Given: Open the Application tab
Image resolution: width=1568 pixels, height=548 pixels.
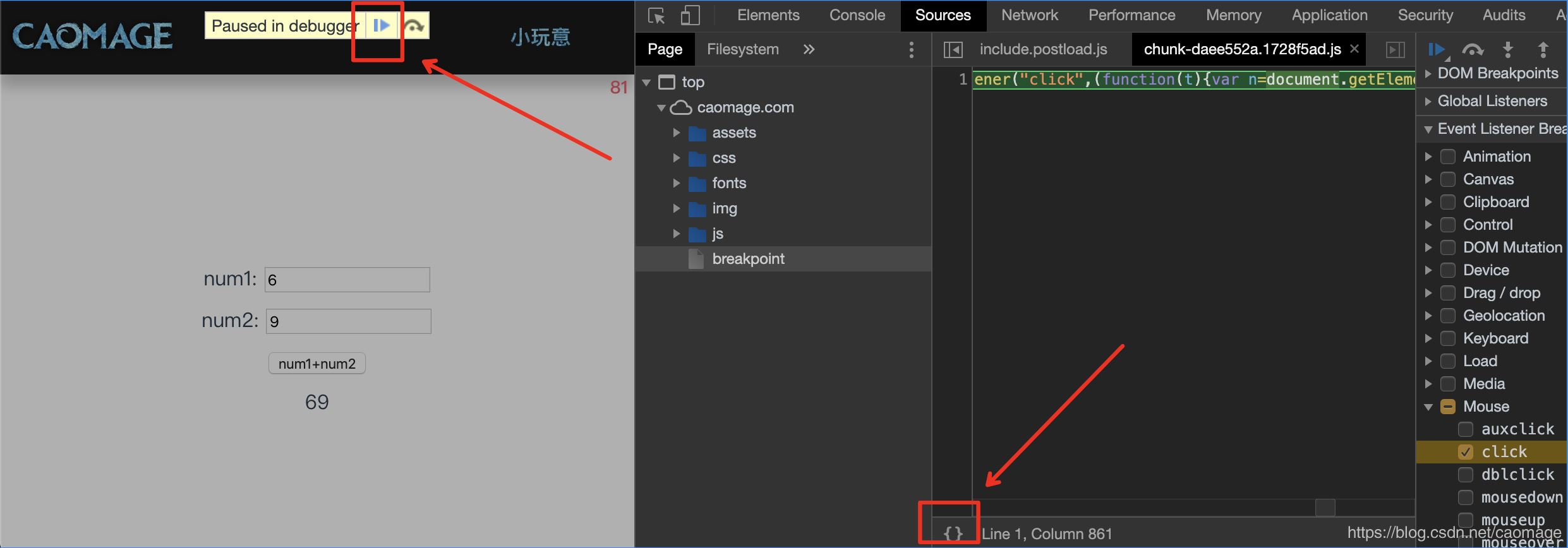Looking at the screenshot, I should point(1329,15).
